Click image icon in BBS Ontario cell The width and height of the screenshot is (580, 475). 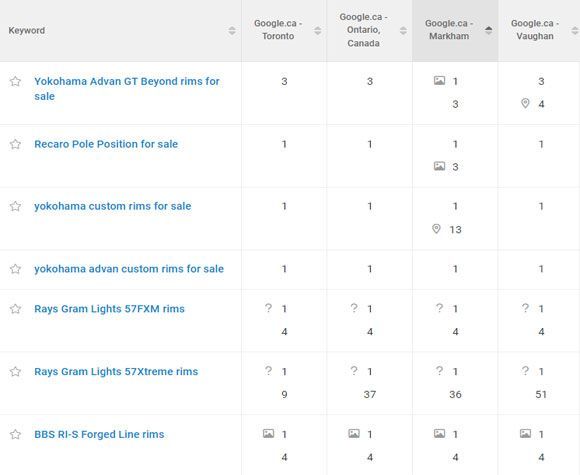354,433
